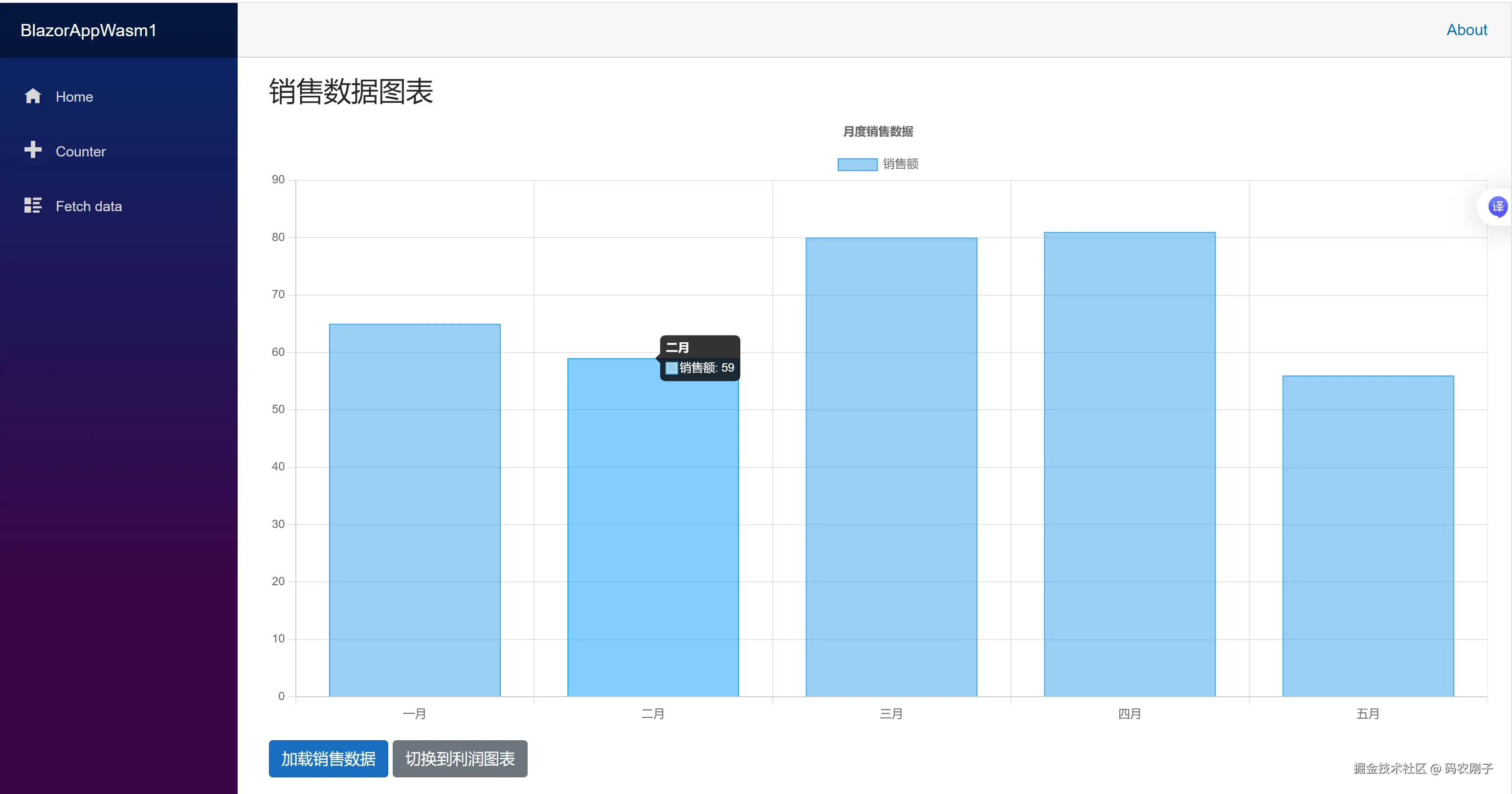The width and height of the screenshot is (1512, 794).
Task: Open the About page
Action: 1466,29
